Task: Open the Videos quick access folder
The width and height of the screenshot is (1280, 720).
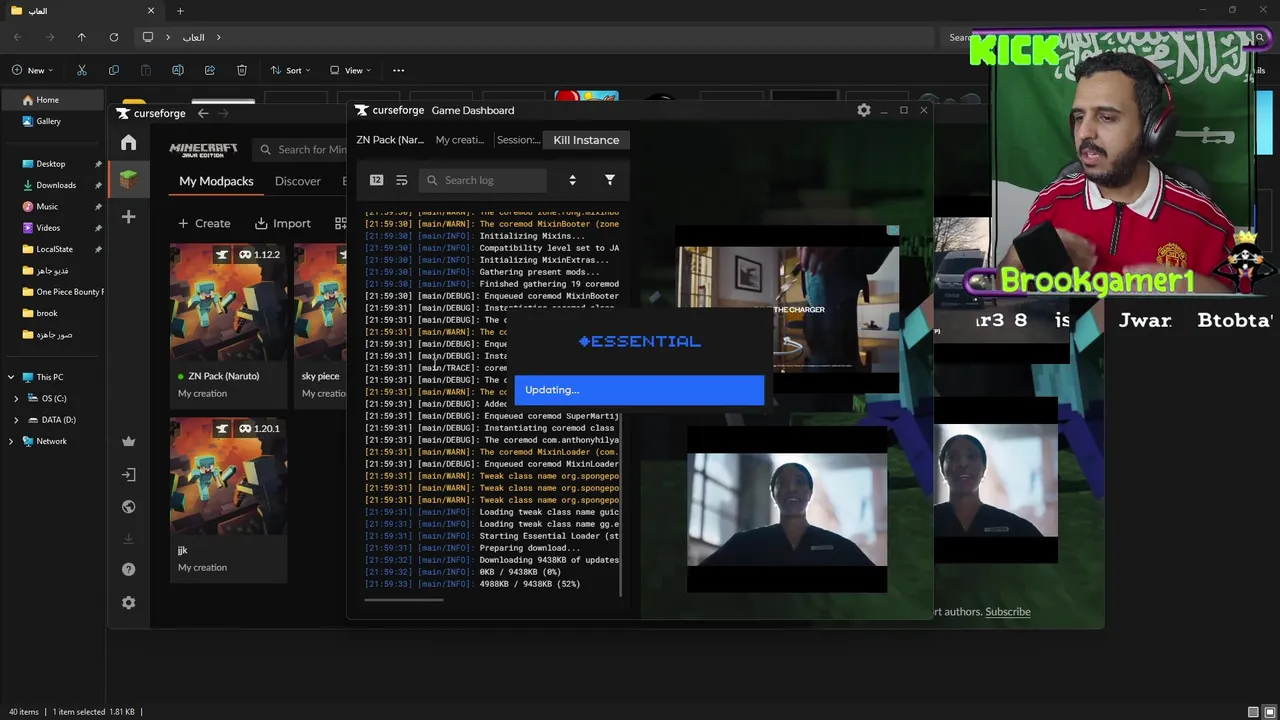Action: click(x=48, y=228)
